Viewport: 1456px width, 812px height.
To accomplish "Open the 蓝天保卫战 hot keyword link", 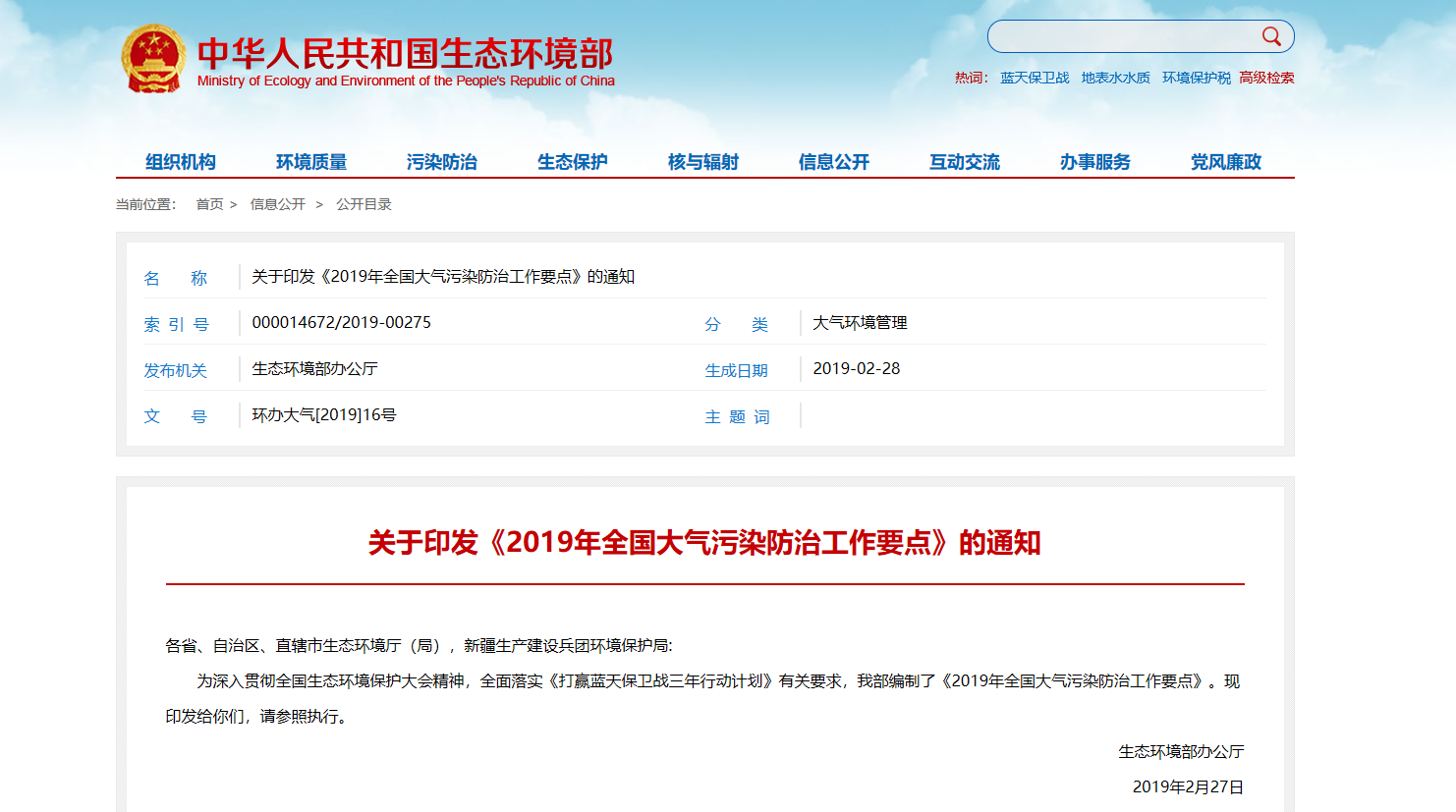I will (x=1035, y=78).
